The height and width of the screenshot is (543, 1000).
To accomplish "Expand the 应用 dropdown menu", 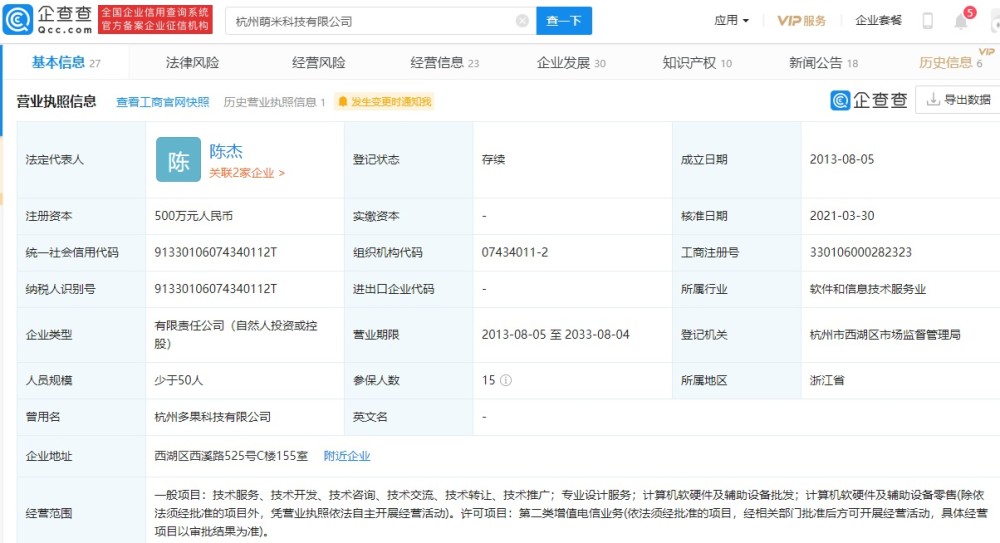I will click(731, 20).
